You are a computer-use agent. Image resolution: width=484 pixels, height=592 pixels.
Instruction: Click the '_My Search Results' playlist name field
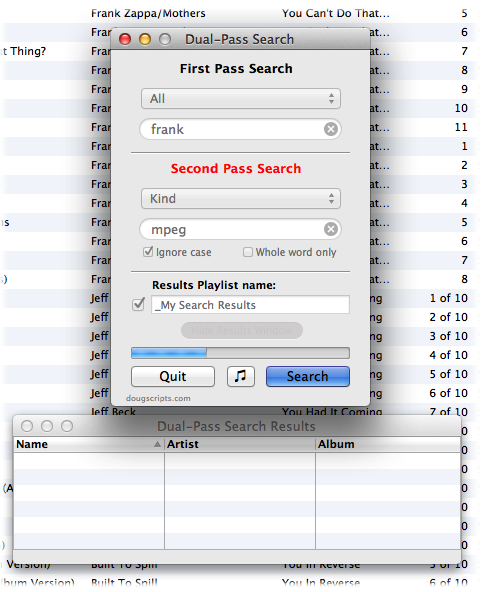pyautogui.click(x=250, y=305)
